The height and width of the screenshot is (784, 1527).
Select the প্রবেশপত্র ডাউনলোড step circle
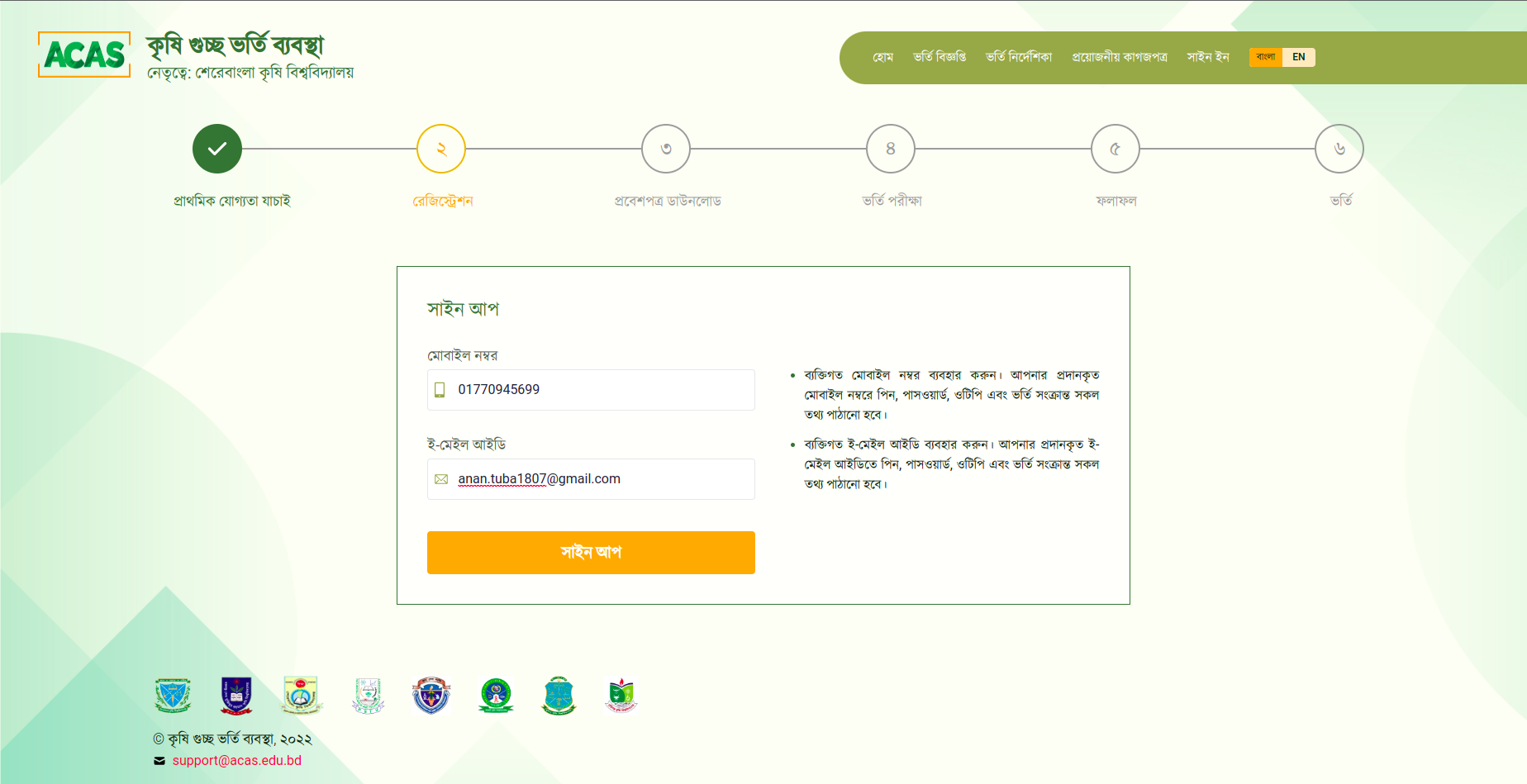point(666,149)
